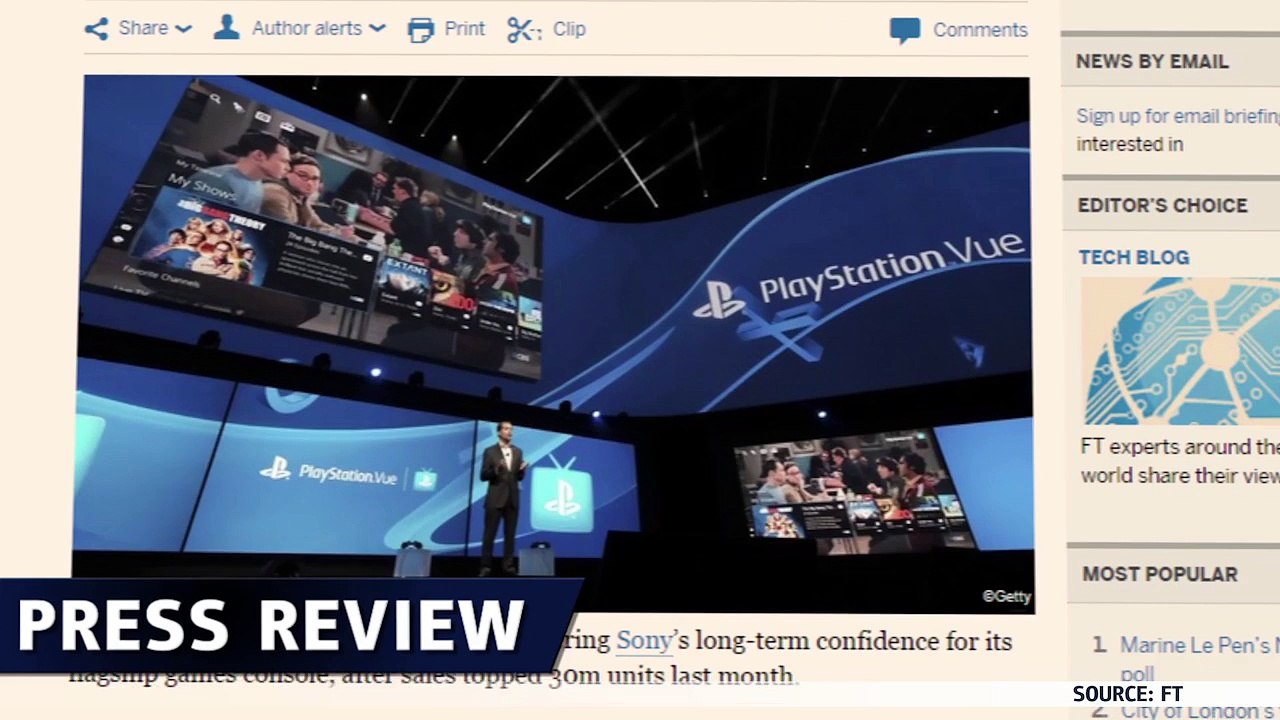Open the Marine Le Pen popular story

click(x=1199, y=658)
